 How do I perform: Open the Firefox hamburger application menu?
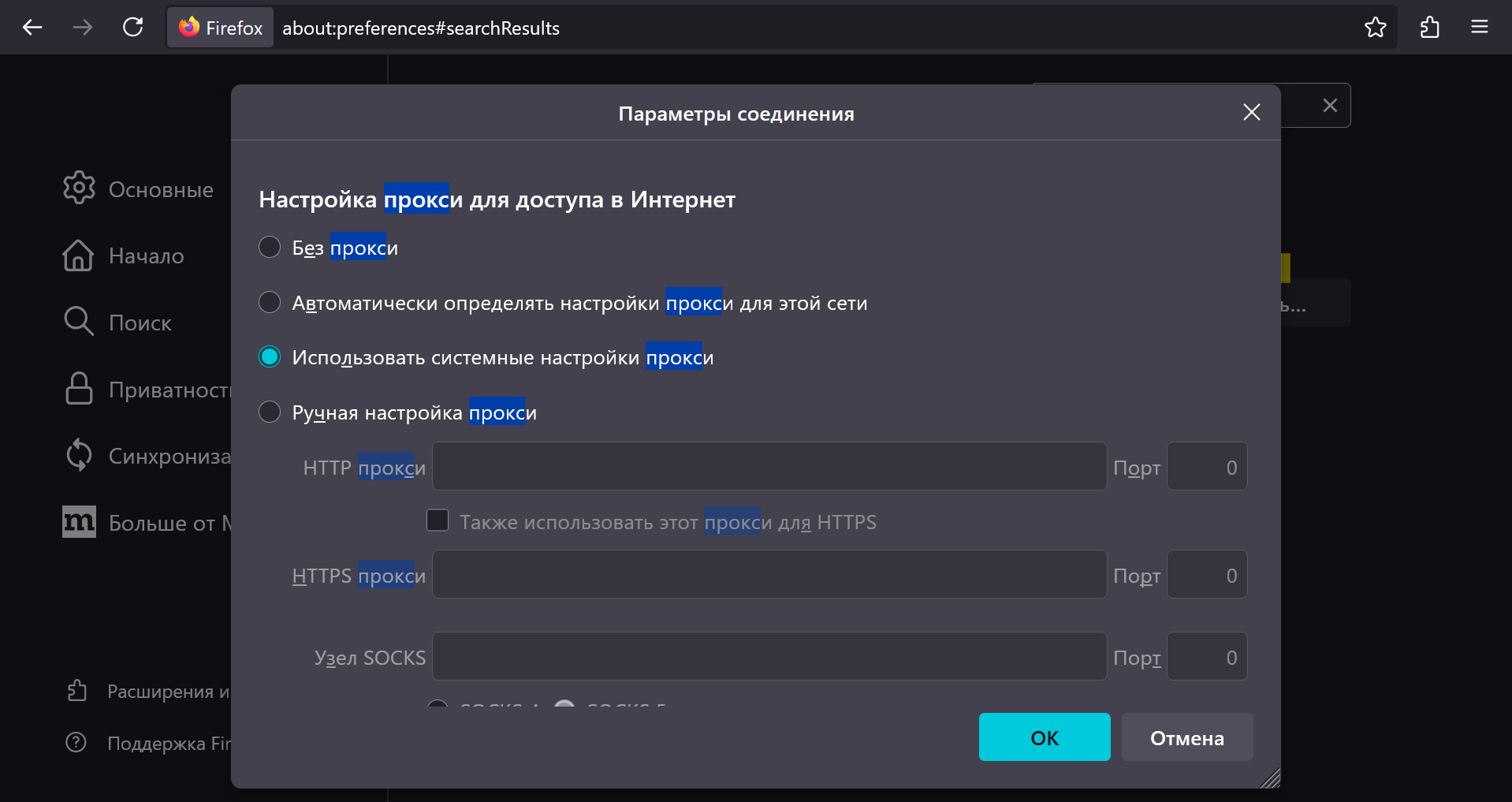point(1480,28)
